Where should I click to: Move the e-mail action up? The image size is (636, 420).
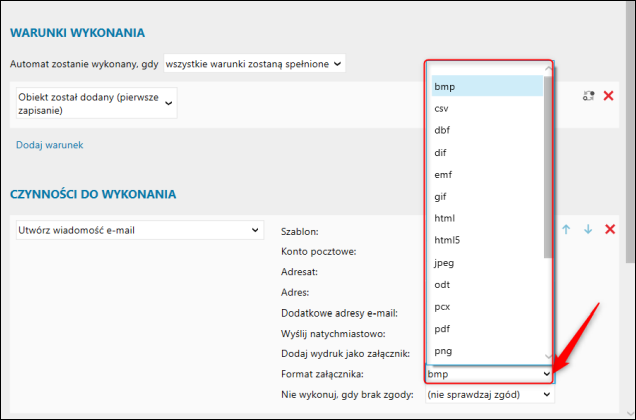566,230
